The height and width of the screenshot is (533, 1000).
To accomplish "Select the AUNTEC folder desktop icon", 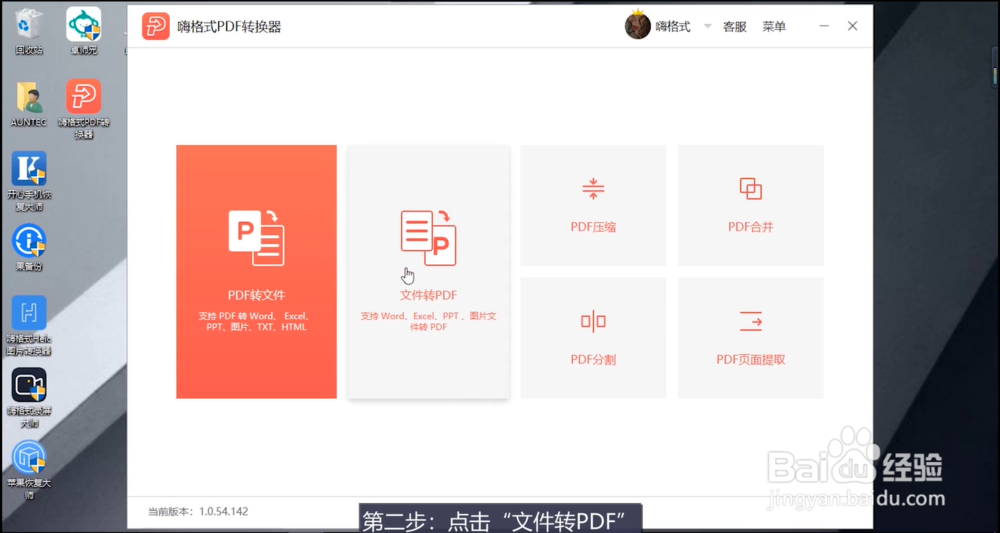I will (29, 104).
